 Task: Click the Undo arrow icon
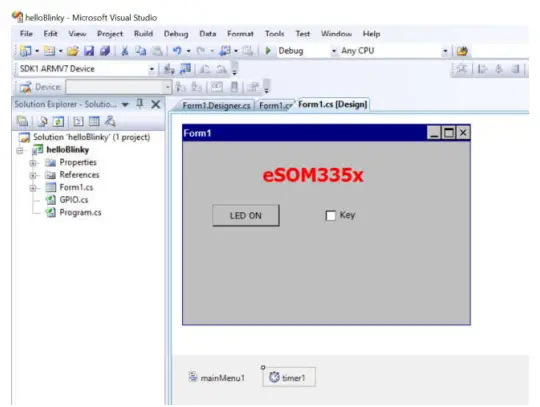tap(177, 51)
